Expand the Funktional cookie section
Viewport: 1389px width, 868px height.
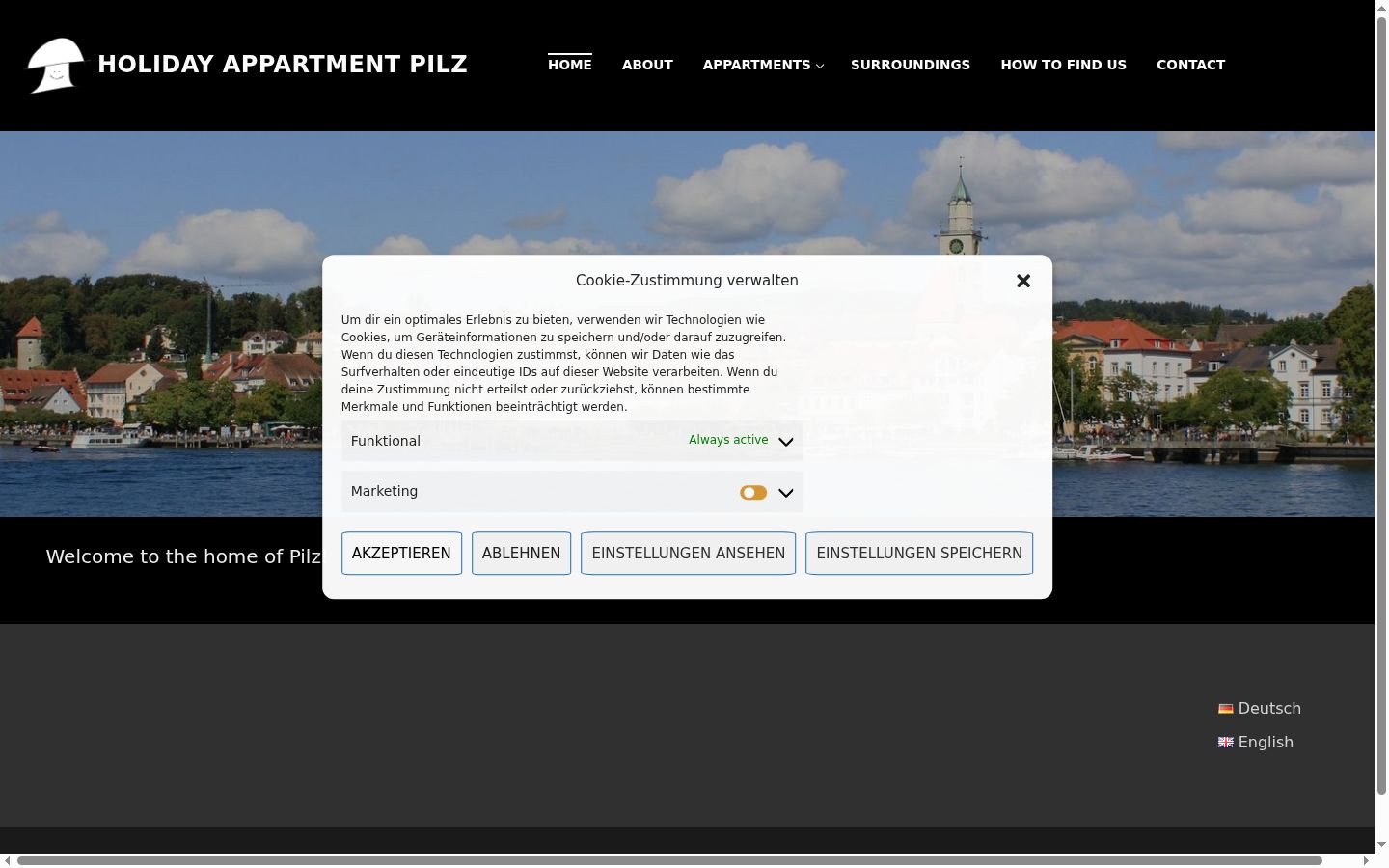click(786, 442)
